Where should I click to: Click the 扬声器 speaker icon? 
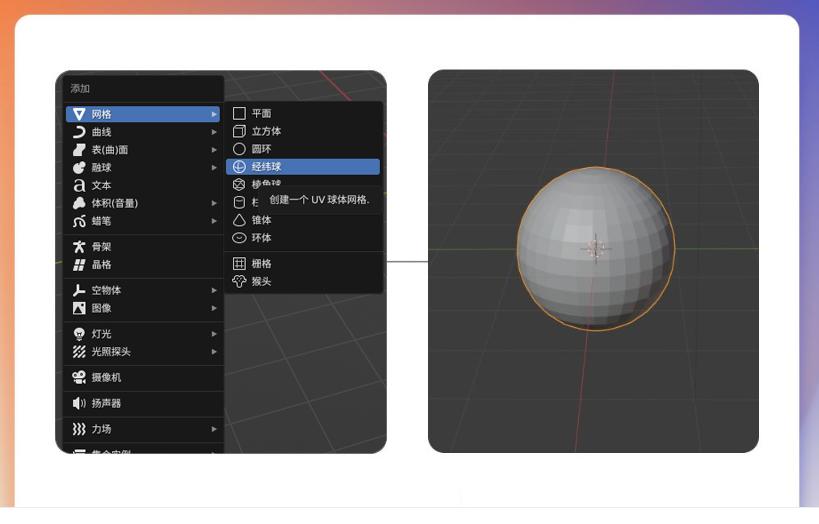click(x=79, y=403)
